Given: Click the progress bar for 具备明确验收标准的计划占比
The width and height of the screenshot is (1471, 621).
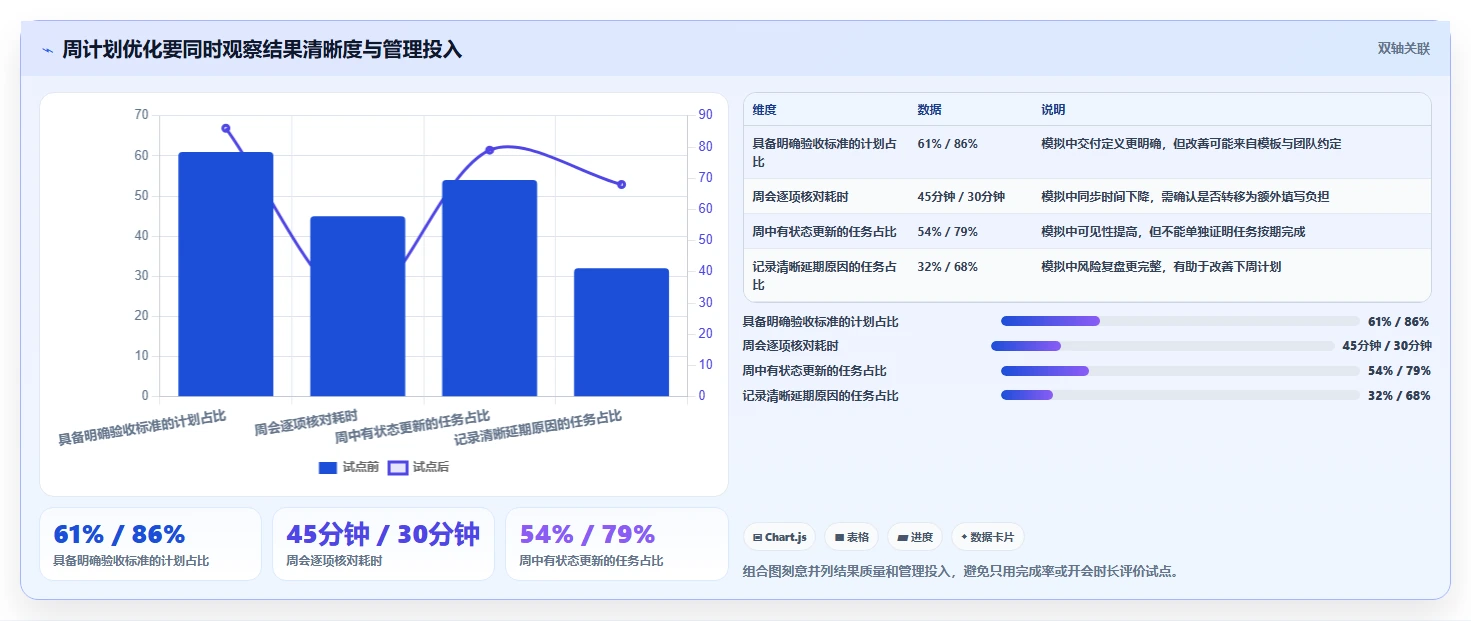Looking at the screenshot, I should 1180,321.
